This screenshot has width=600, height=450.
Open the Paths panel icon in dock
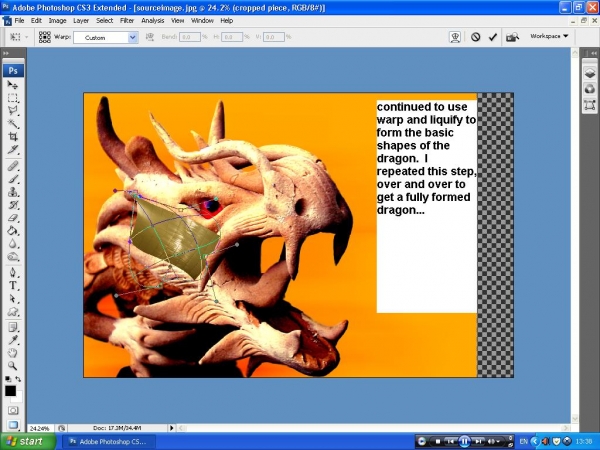[x=590, y=104]
